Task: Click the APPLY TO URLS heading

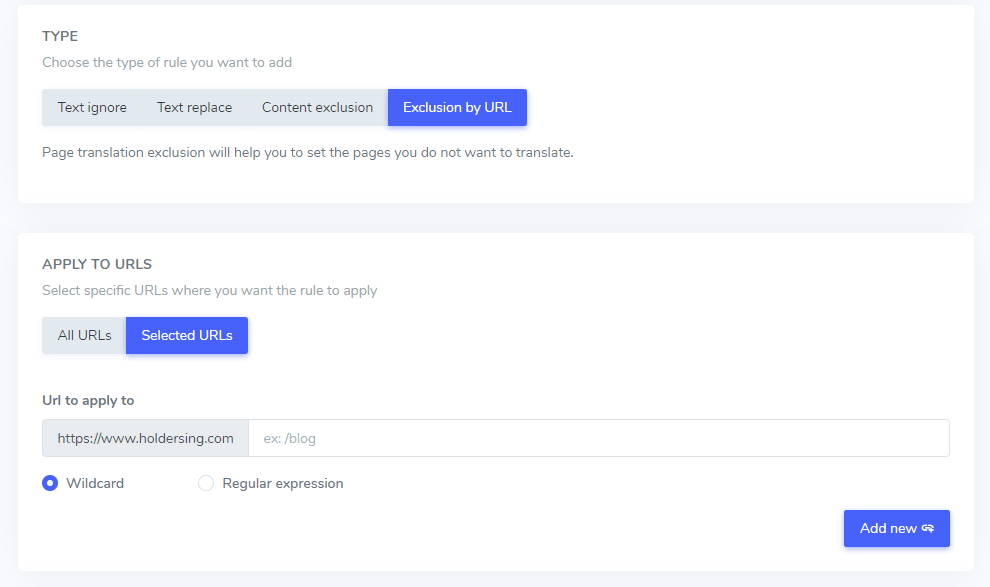Action: pyautogui.click(x=97, y=264)
